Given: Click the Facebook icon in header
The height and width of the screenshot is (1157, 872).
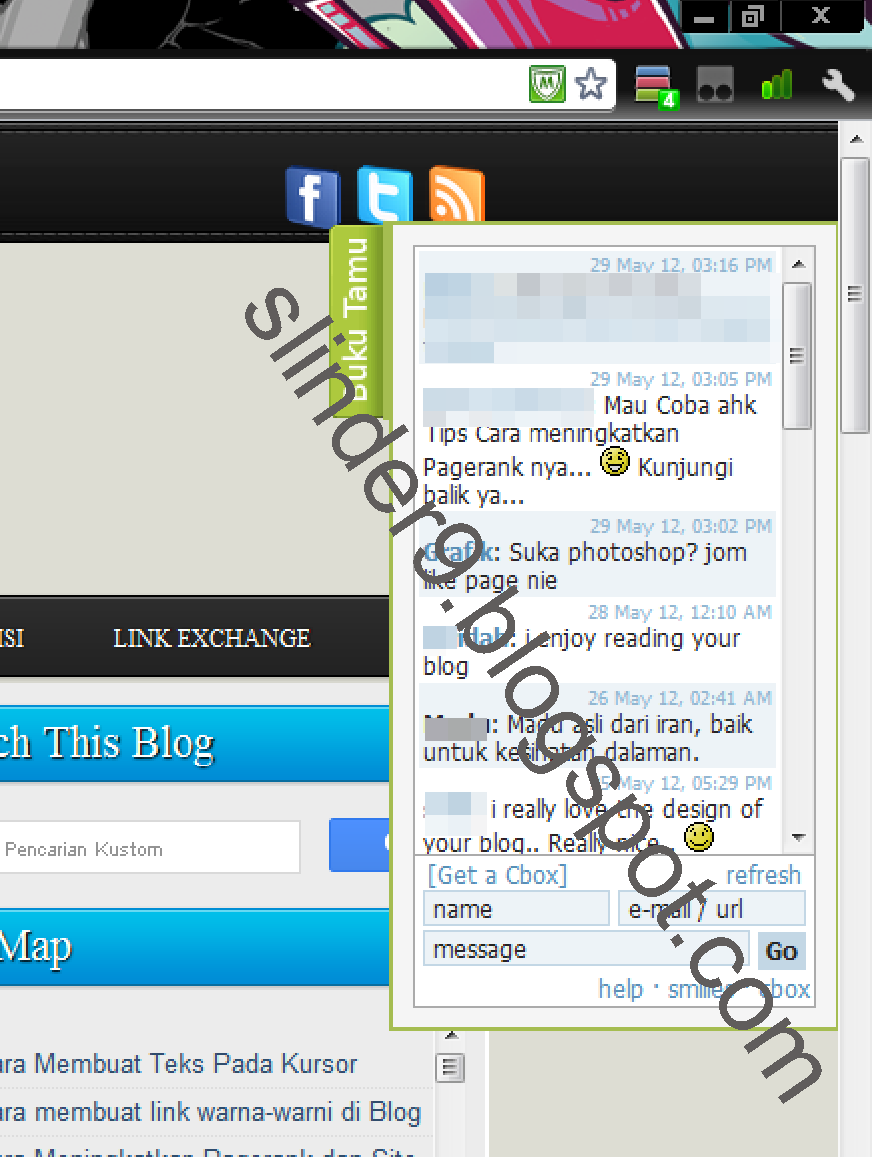Looking at the screenshot, I should (x=313, y=197).
